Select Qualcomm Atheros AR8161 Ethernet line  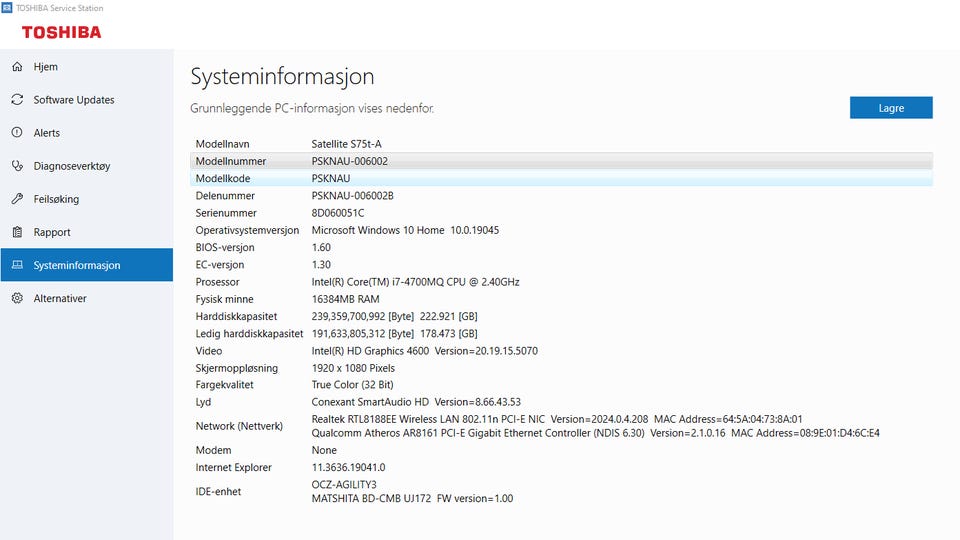(595, 433)
